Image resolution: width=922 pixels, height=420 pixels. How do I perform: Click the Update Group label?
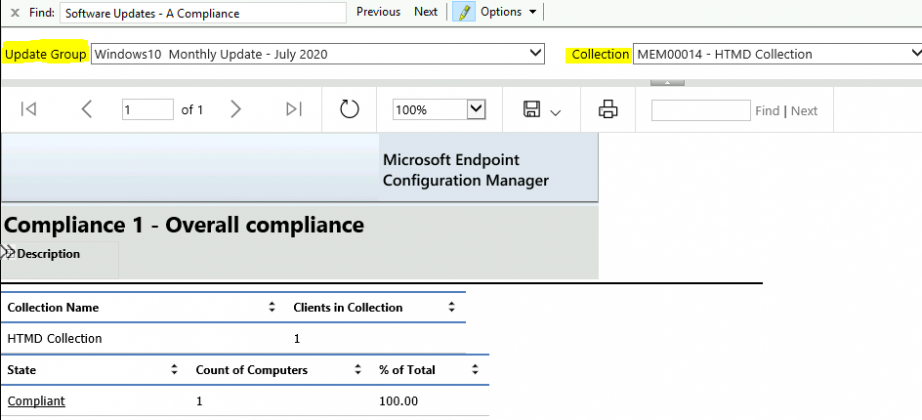click(46, 54)
